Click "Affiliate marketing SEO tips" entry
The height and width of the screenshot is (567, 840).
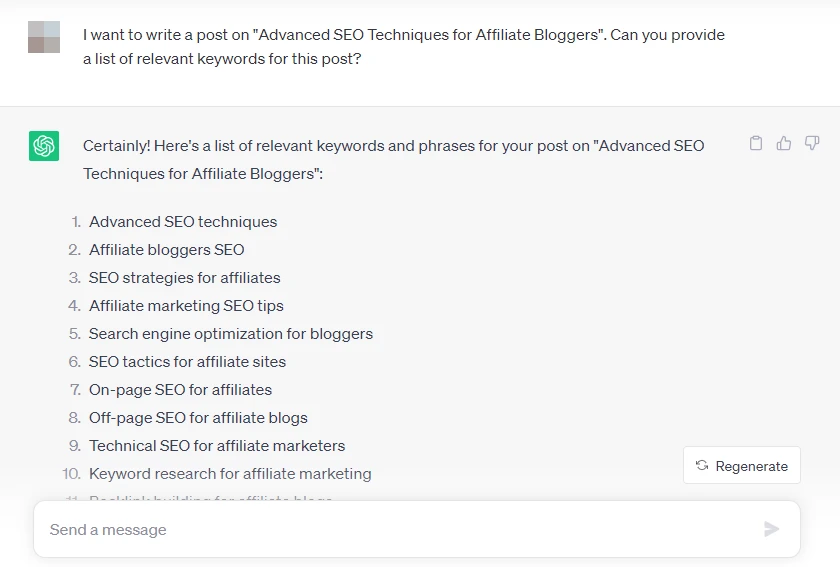point(186,306)
